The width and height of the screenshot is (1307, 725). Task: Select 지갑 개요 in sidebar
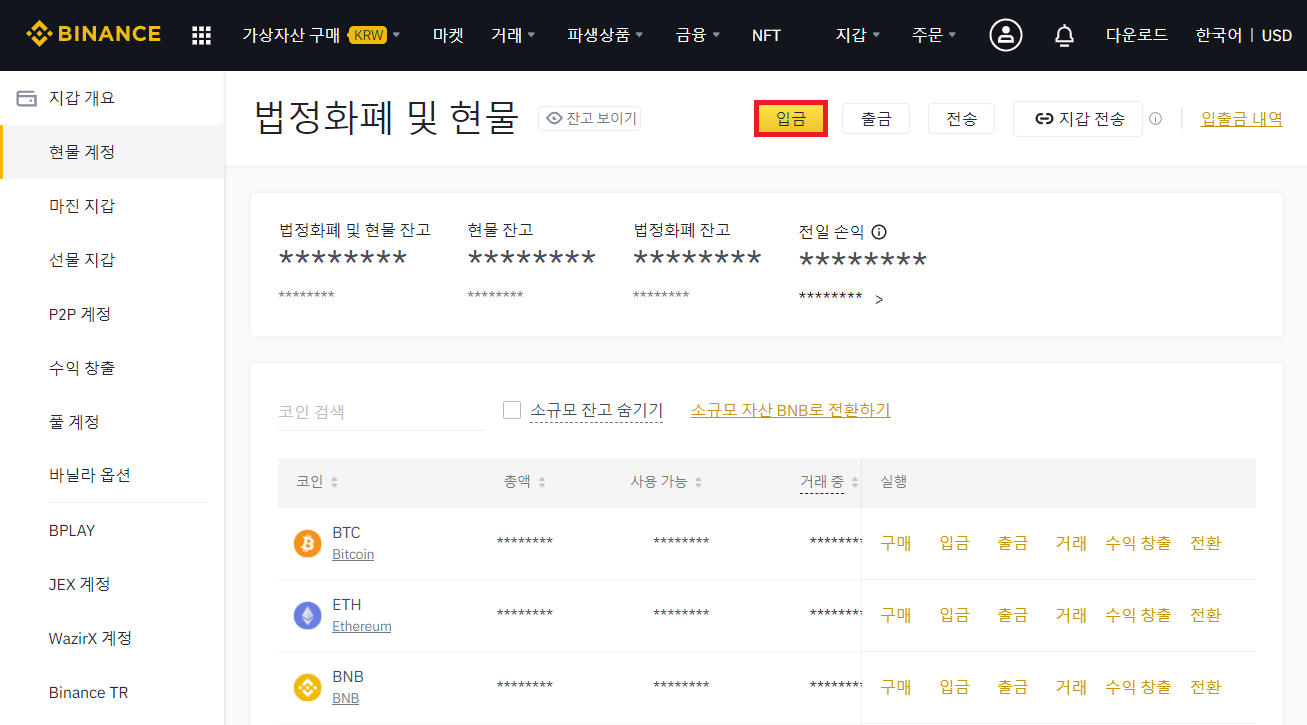coord(112,98)
